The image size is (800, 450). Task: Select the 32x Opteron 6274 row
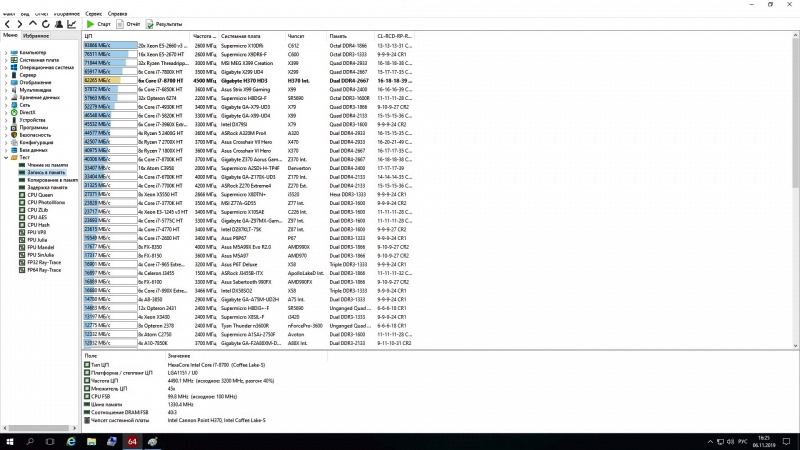click(x=248, y=98)
